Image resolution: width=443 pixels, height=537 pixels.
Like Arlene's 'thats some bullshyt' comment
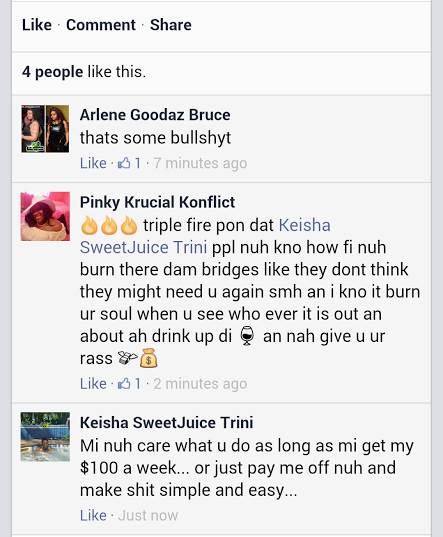click(93, 163)
